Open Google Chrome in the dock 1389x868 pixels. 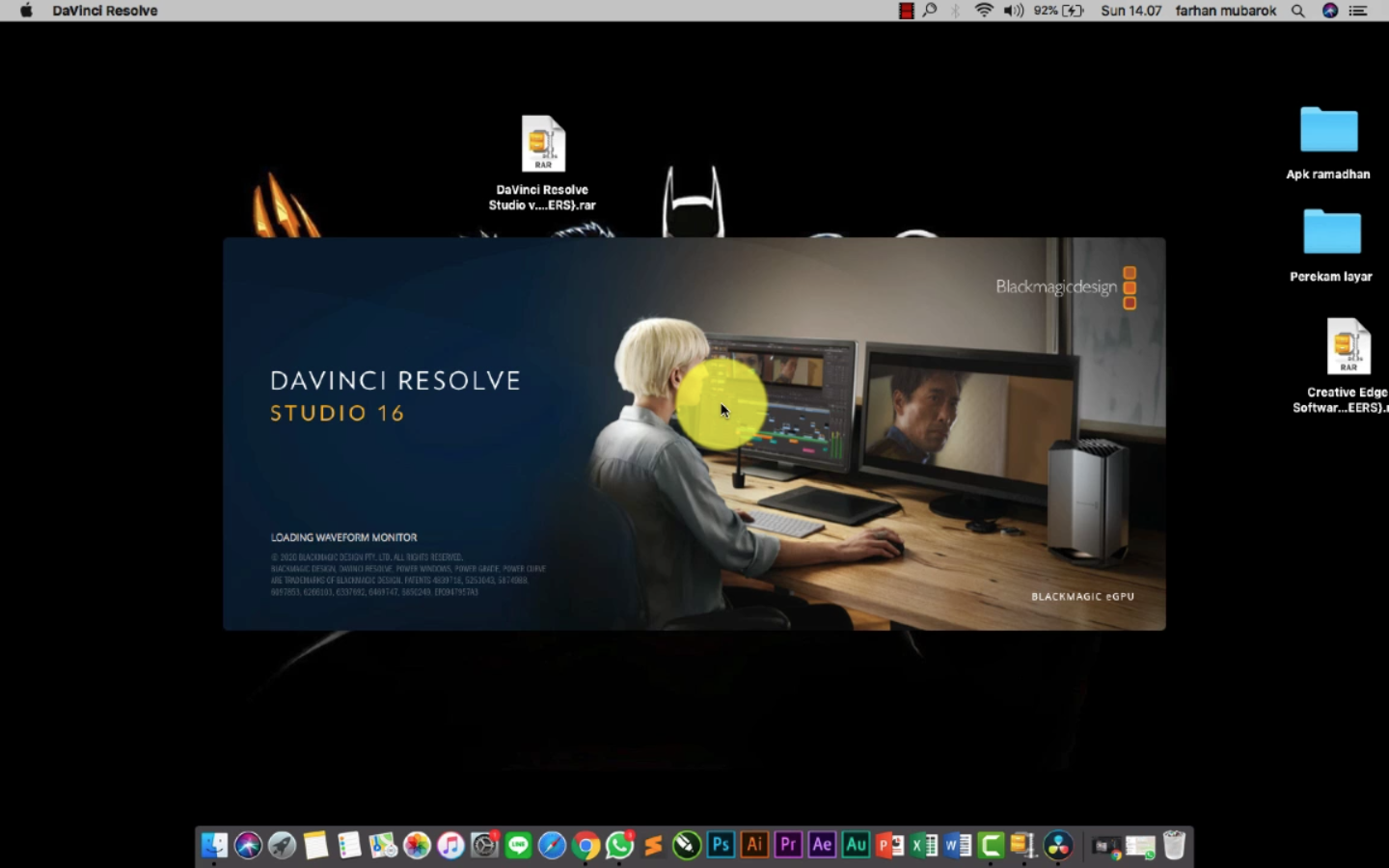click(586, 846)
